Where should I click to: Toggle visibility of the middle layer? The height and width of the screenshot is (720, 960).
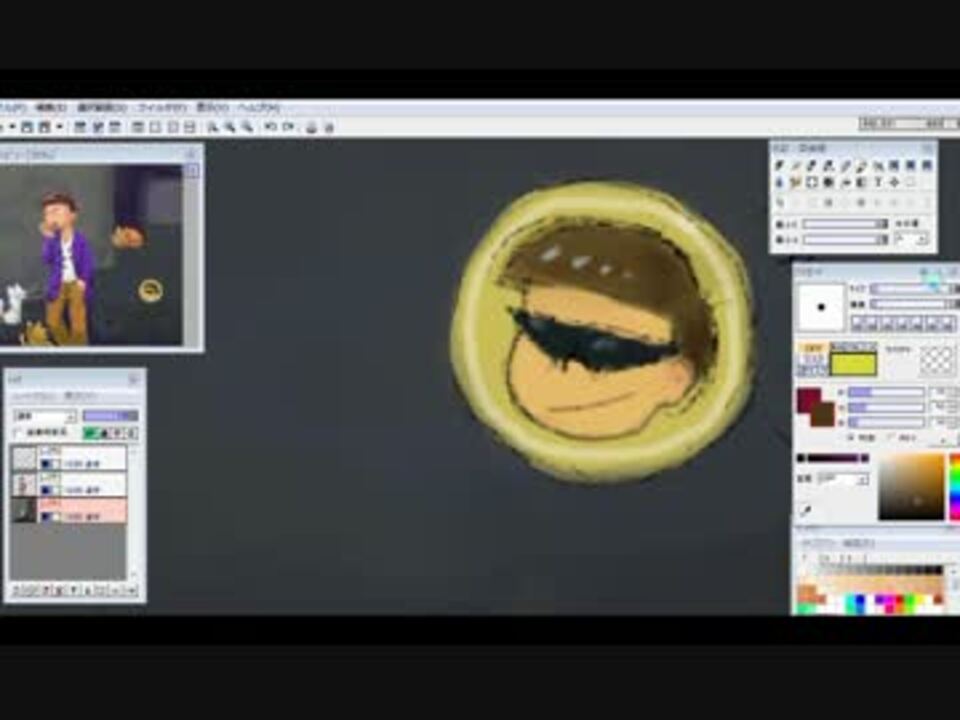pos(45,491)
